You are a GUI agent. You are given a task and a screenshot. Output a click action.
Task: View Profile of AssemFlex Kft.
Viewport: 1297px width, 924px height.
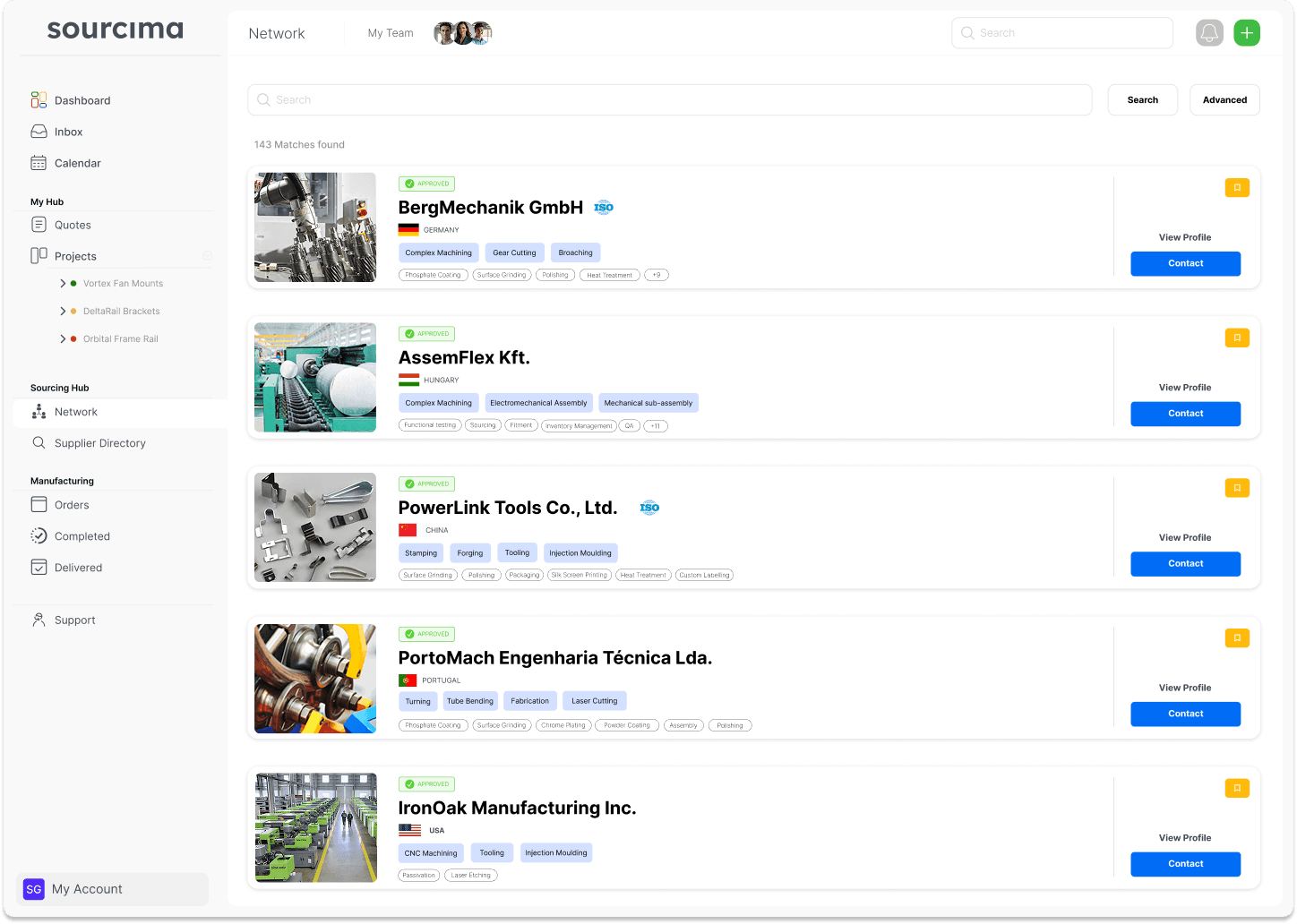1185,388
